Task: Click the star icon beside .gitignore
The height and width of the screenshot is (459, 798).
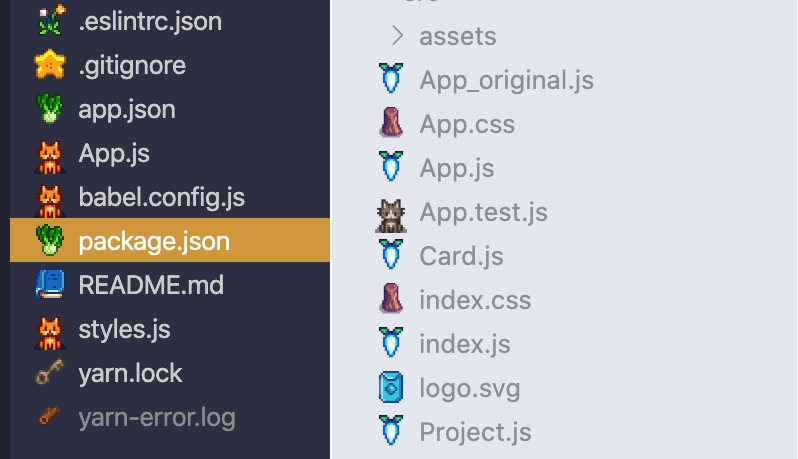Action: pos(48,66)
